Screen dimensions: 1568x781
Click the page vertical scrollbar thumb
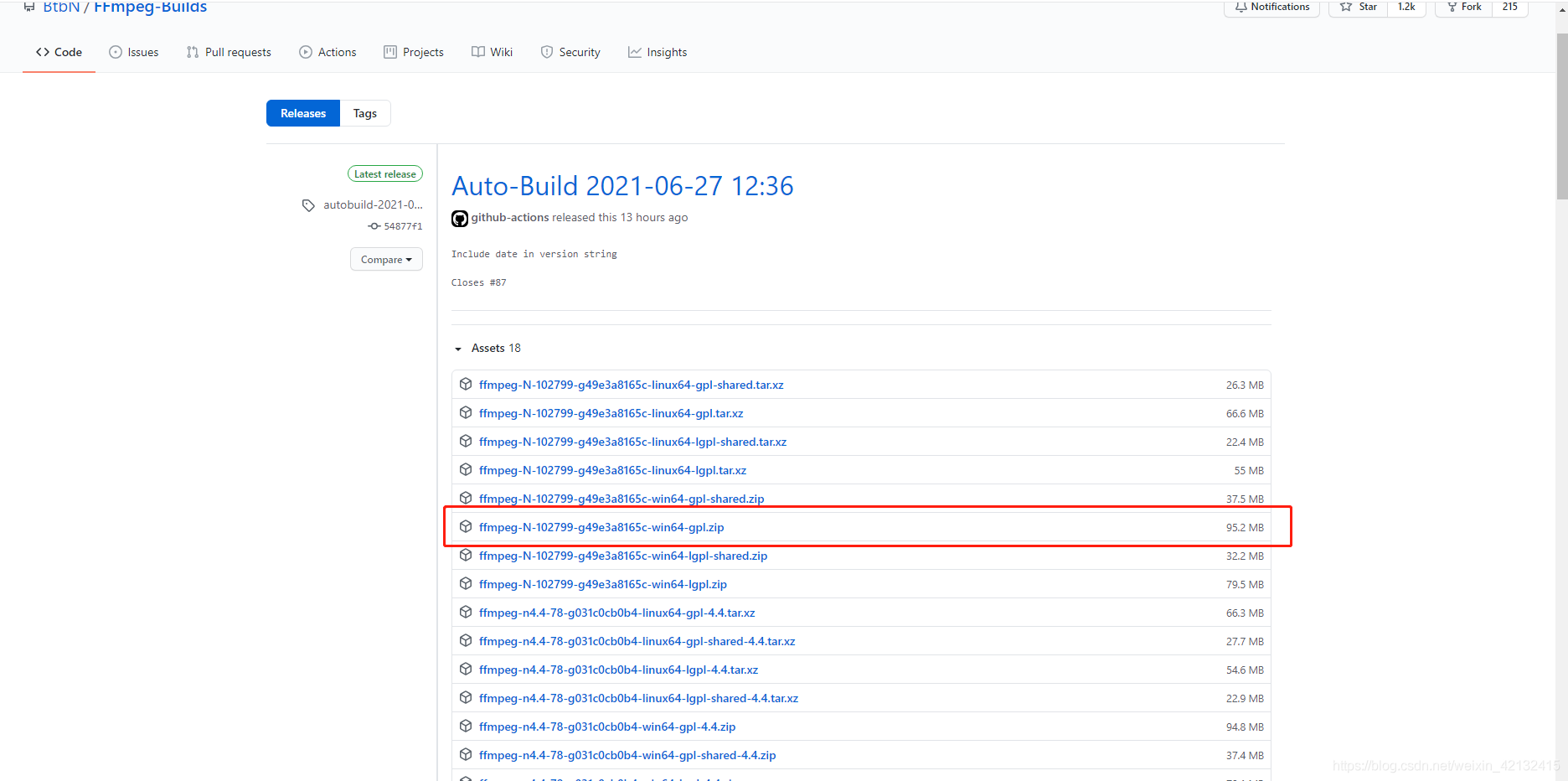(1561, 117)
